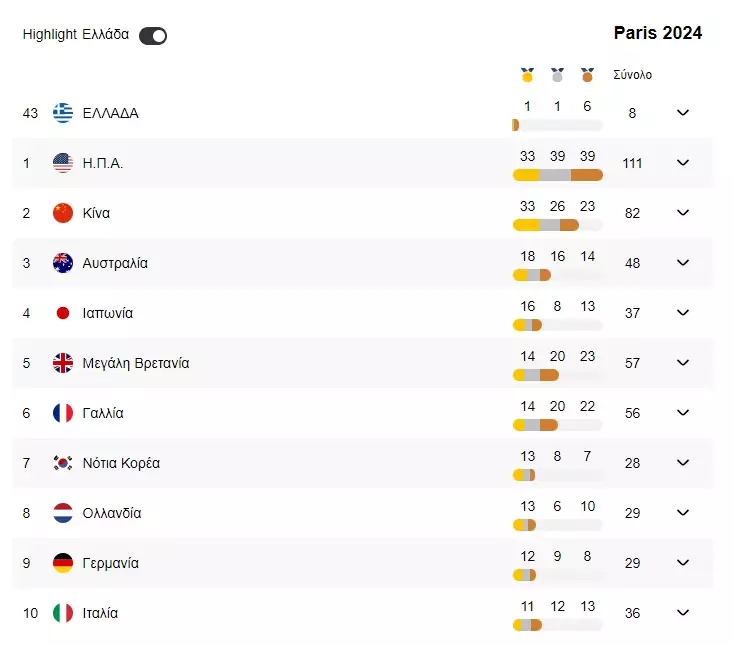
Task: Click the bronze medal column icon
Action: click(587, 75)
